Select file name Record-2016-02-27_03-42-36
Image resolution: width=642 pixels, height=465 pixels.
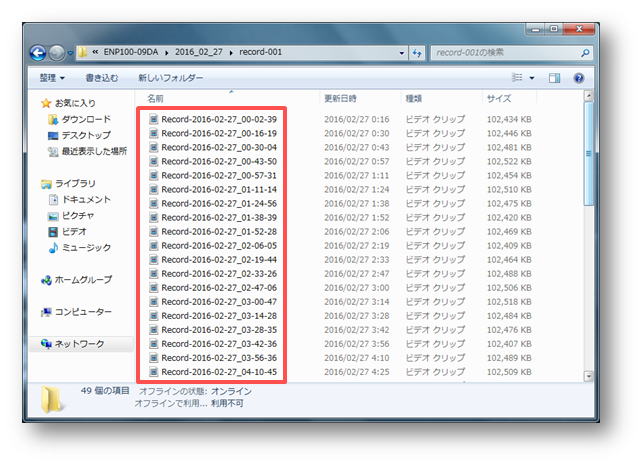[x=219, y=344]
